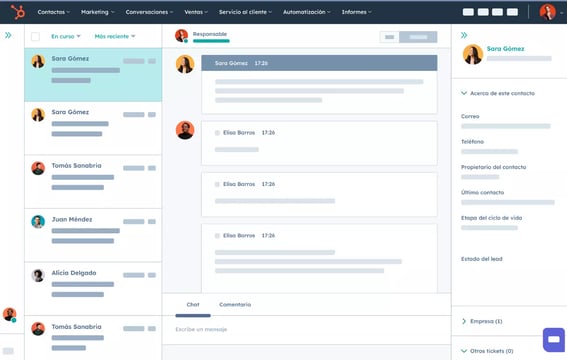The width and height of the screenshot is (567, 360).
Task: Click the Escribe un mensaje input field
Action: point(307,330)
